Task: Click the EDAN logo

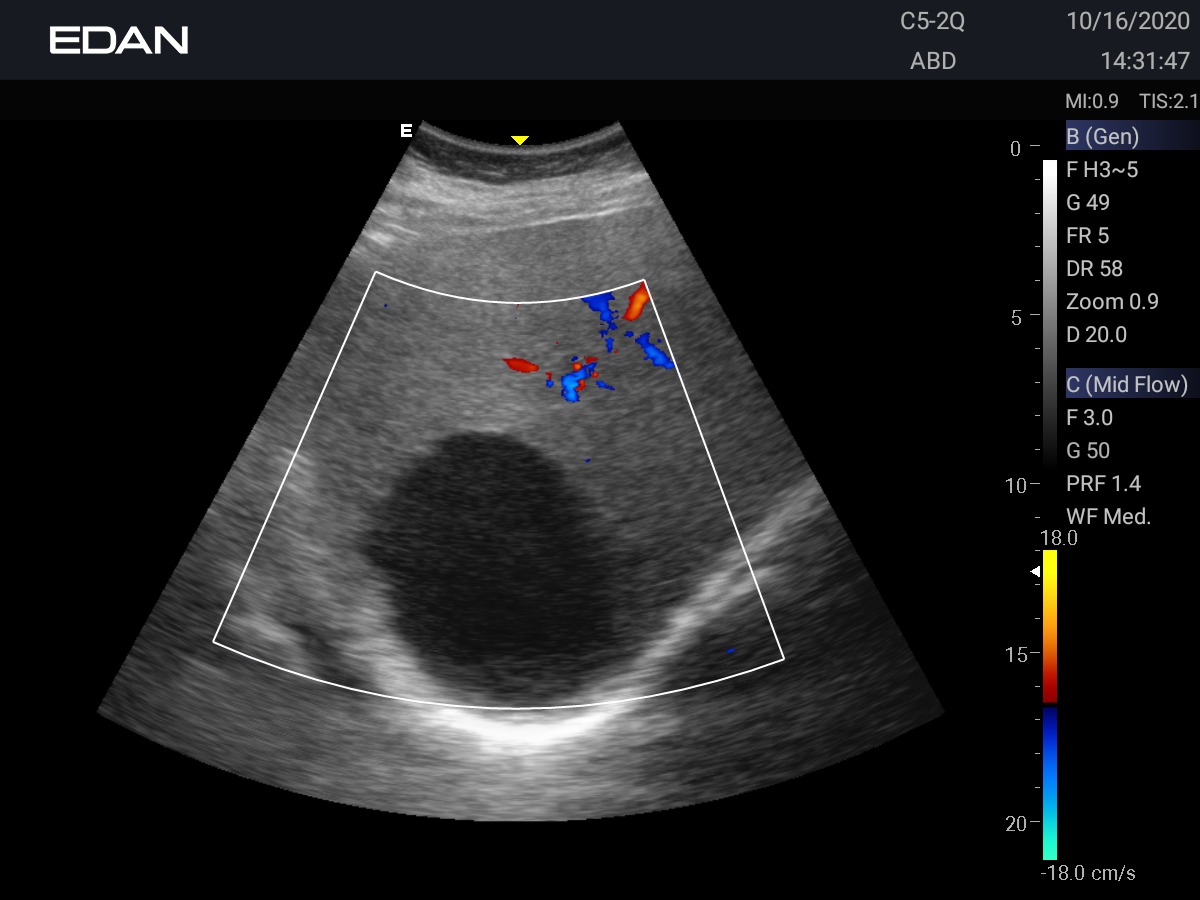Action: click(x=119, y=40)
